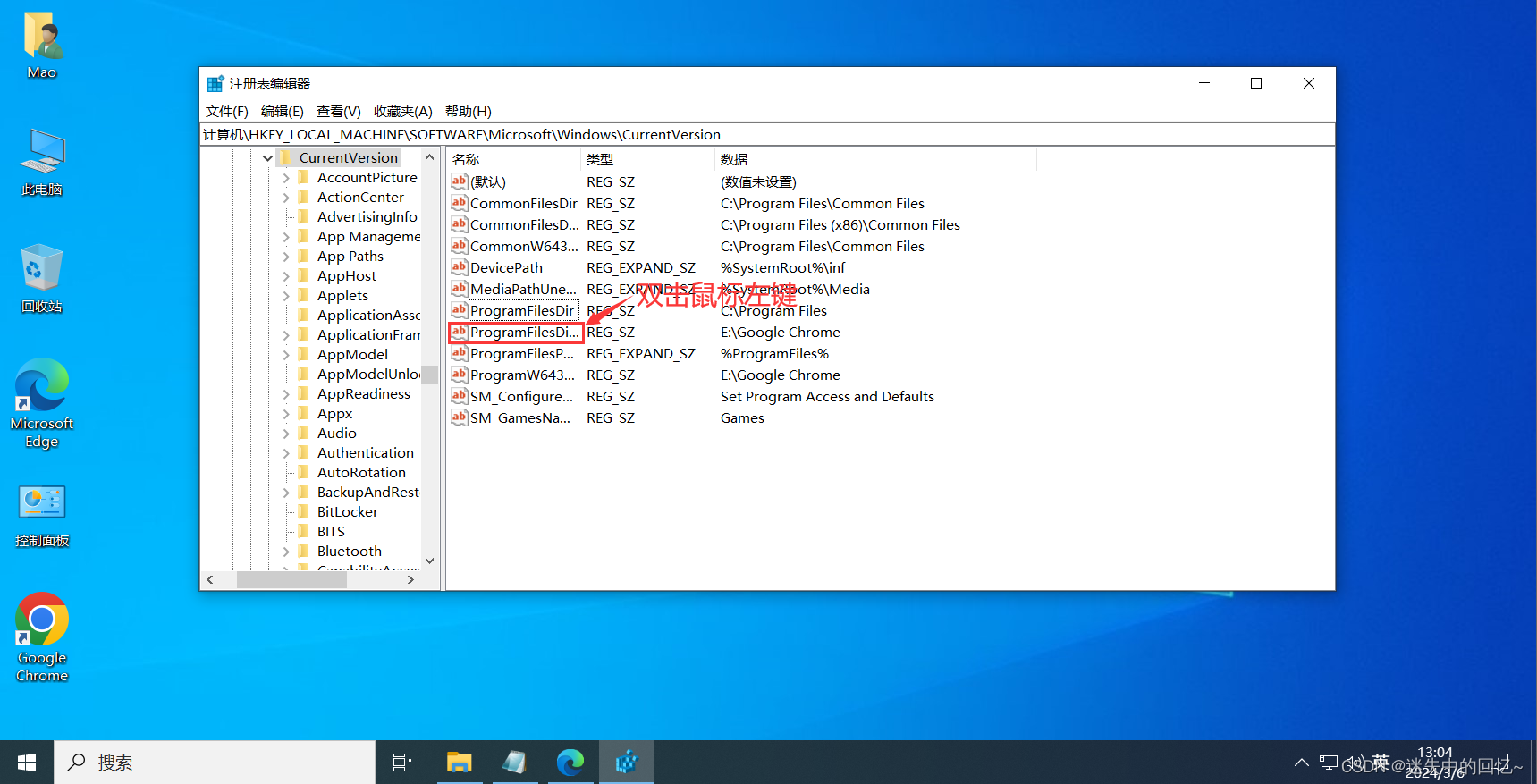Expand the Authentication key

coord(286,453)
